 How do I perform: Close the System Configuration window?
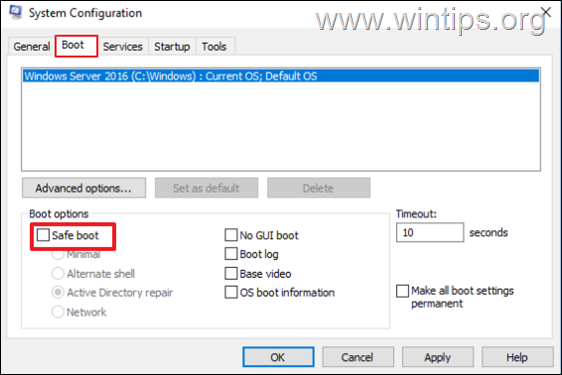(546, 12)
